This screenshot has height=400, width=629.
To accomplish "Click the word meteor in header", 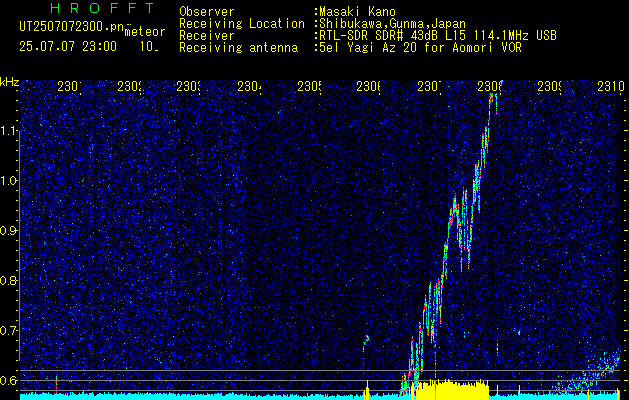I will click(145, 32).
